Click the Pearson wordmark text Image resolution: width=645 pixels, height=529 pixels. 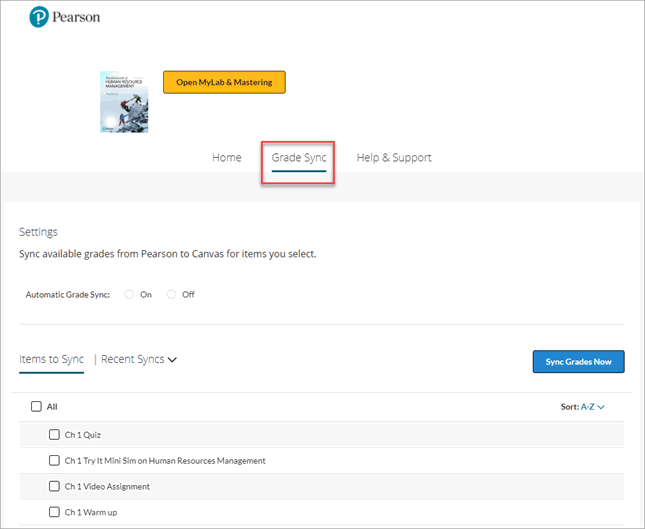(x=76, y=17)
